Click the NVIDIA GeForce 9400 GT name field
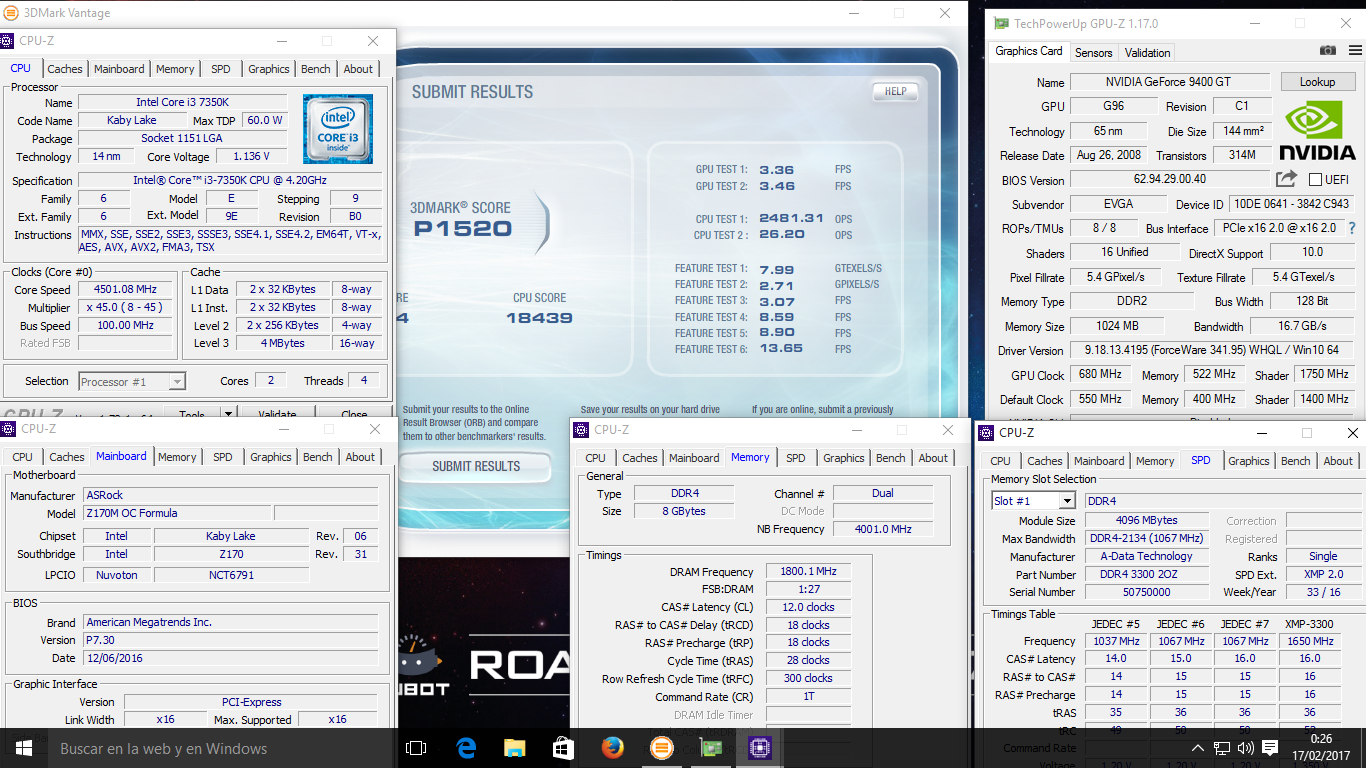Screen dimensions: 1366x768 [1171, 82]
